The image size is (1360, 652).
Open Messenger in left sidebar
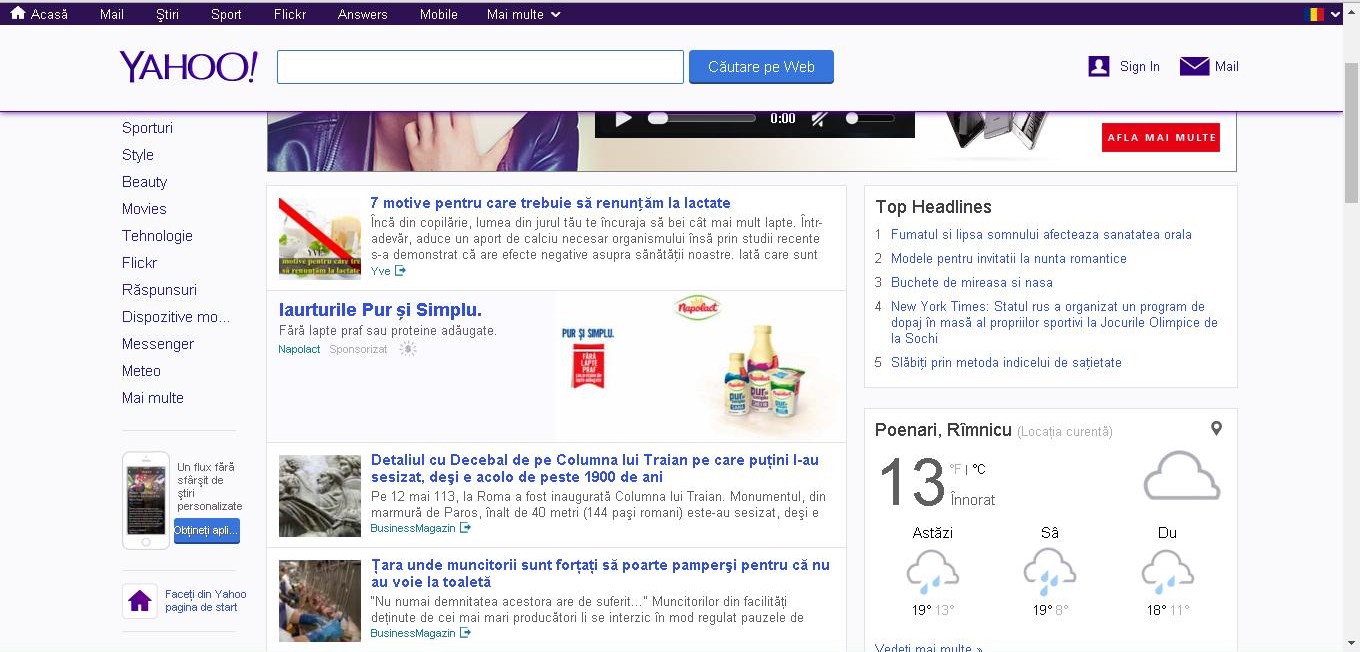[x=158, y=344]
